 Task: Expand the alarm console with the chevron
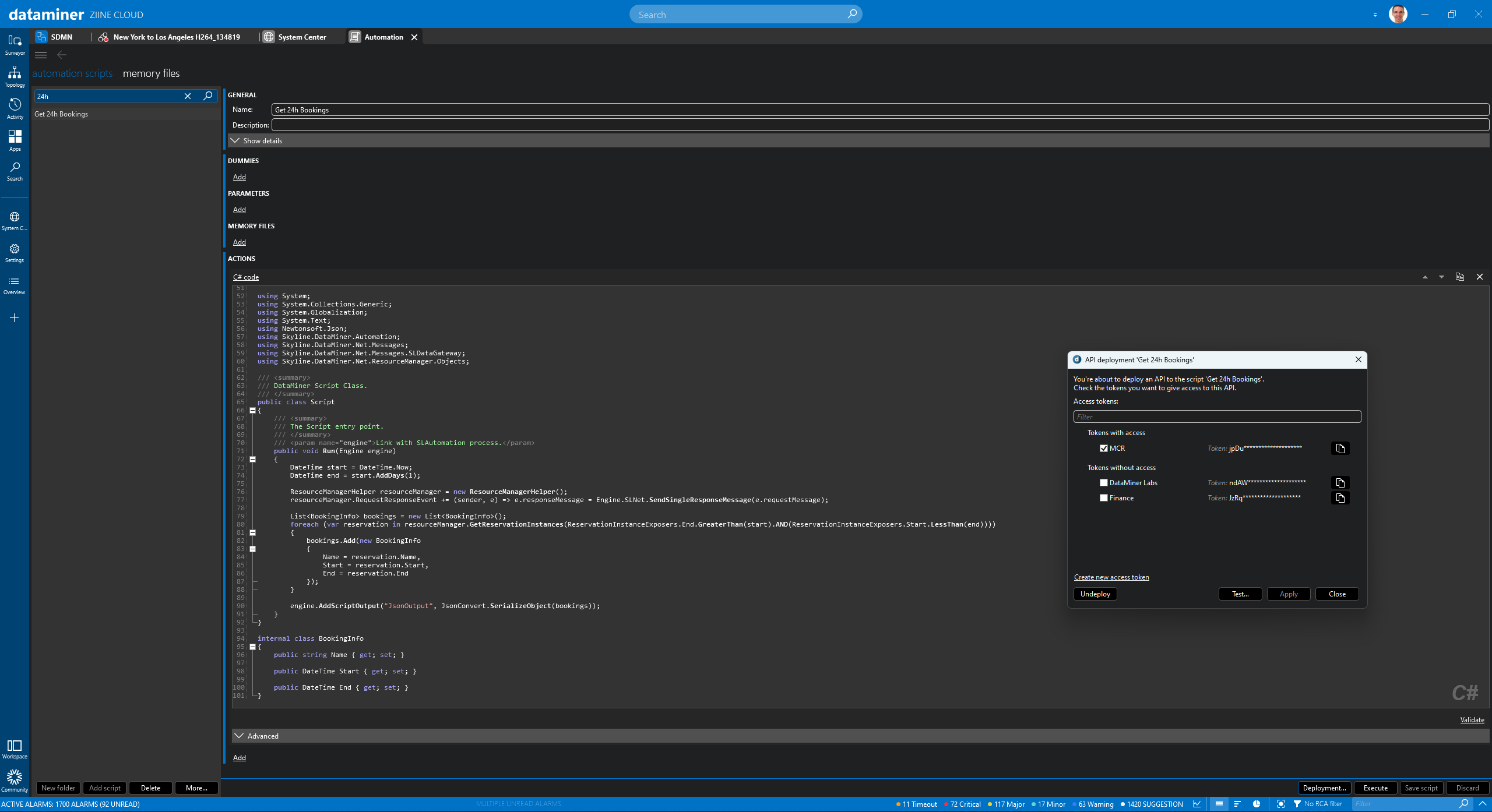click(1483, 804)
